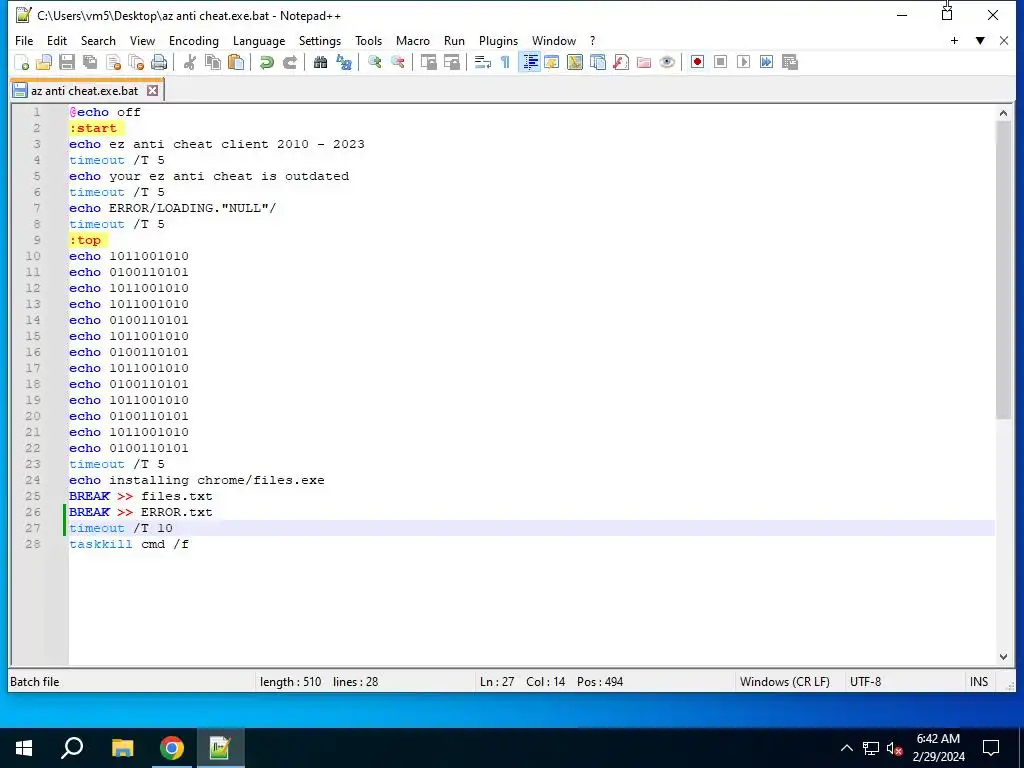Open the Run menu
Screen dimensions: 1024x768
(454, 40)
